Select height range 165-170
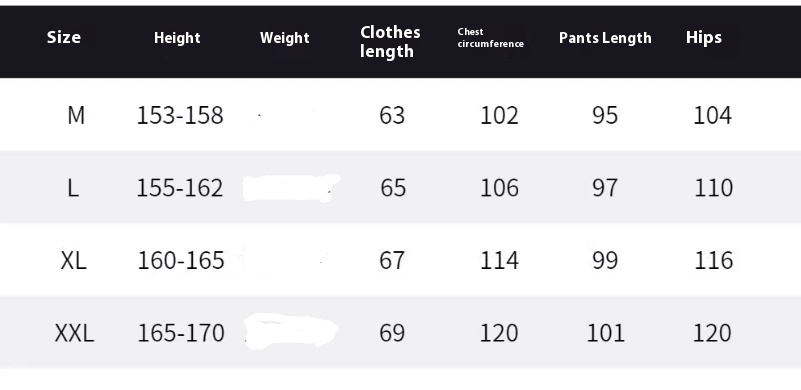Viewport: 801px width, 390px height. (x=181, y=333)
